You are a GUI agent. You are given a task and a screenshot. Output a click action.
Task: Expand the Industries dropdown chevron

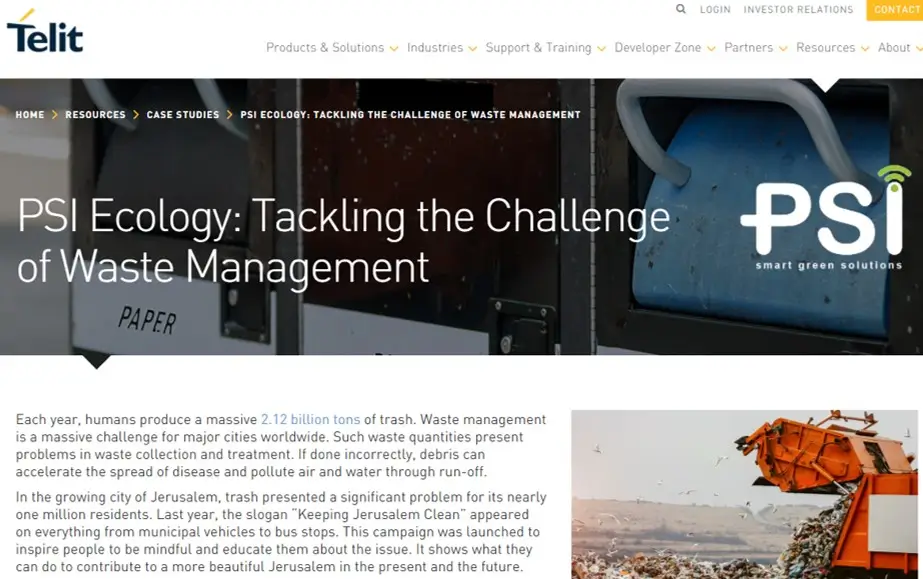tap(472, 49)
